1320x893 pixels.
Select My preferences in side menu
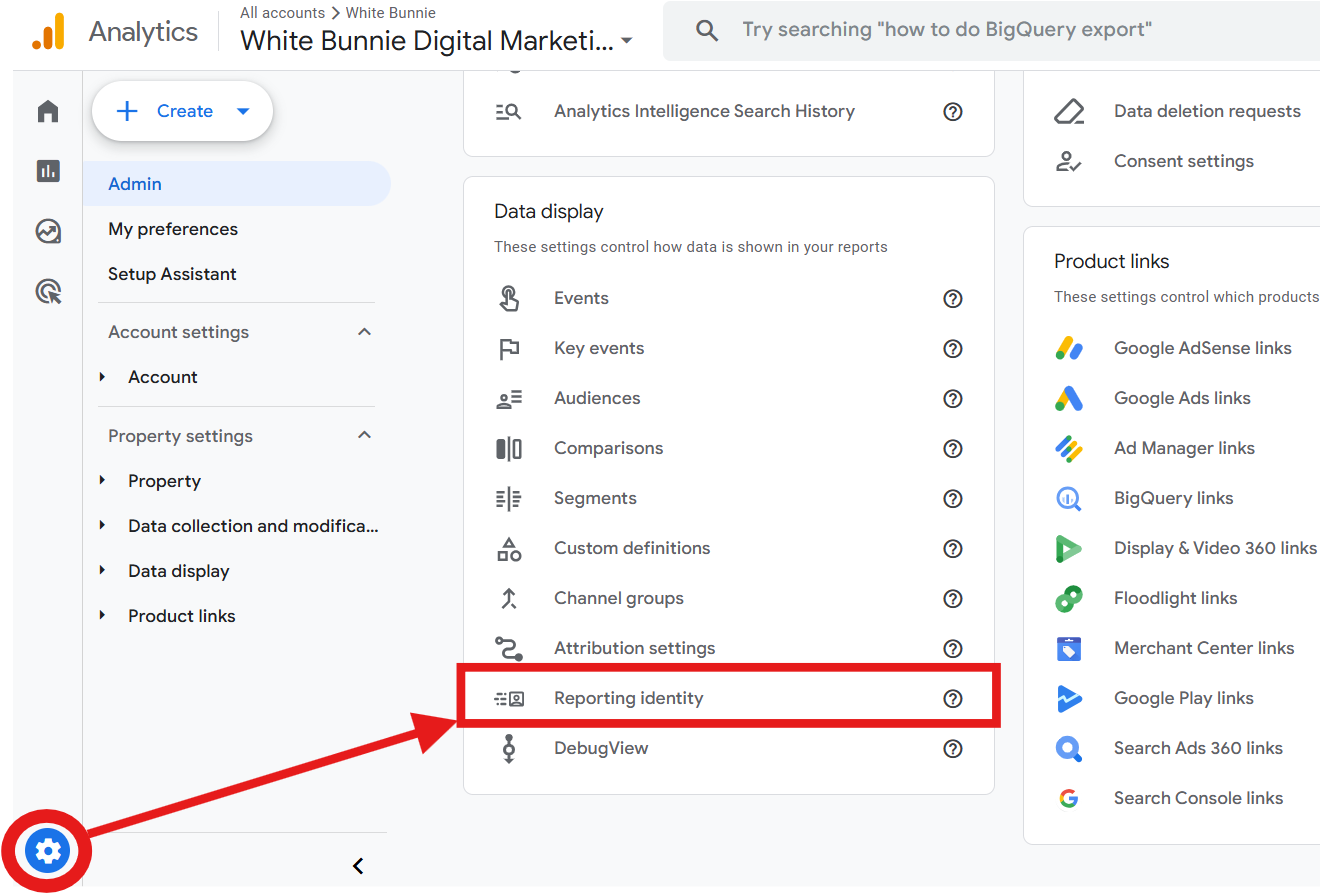click(173, 229)
